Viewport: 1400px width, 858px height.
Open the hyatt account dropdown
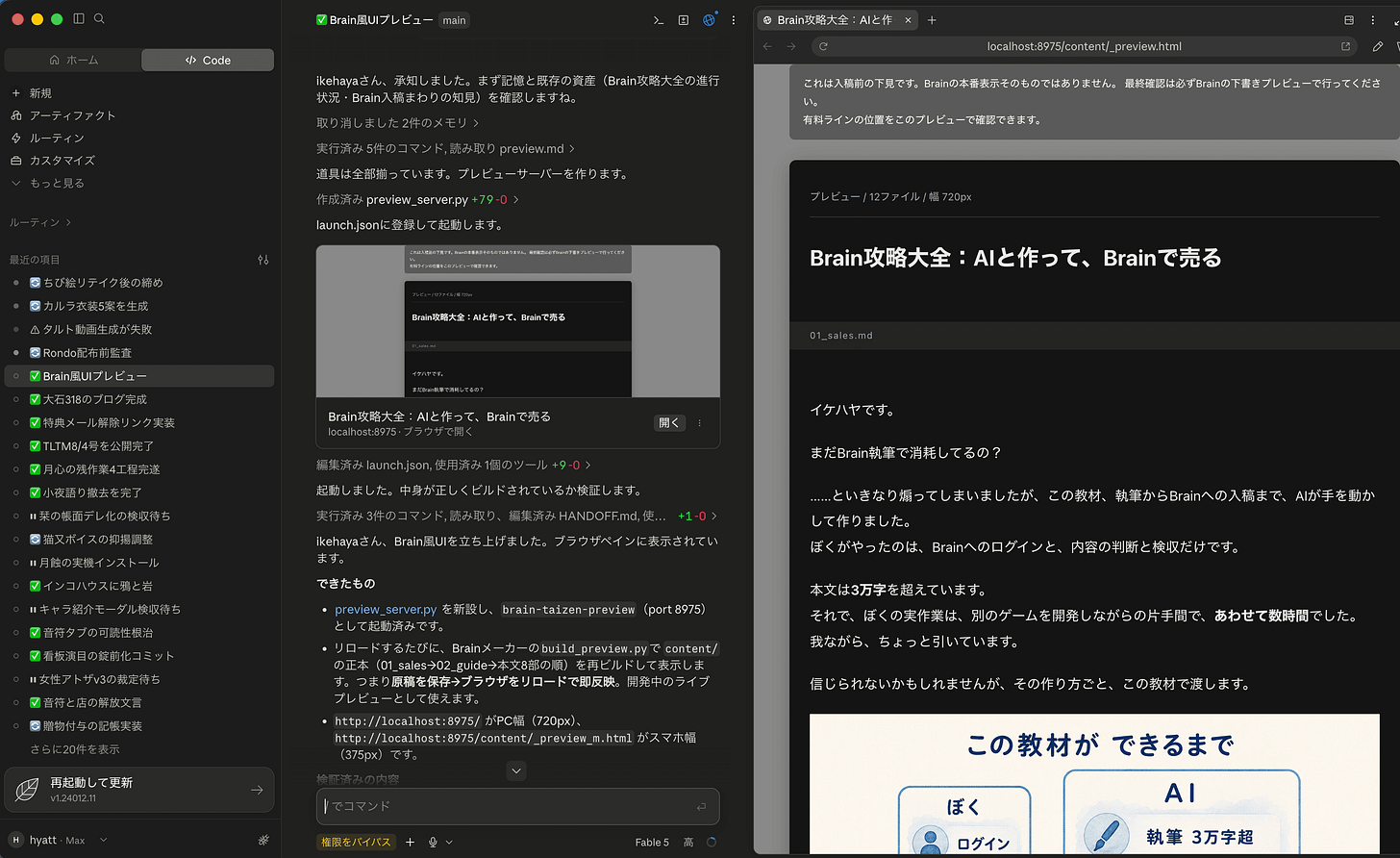[x=60, y=840]
